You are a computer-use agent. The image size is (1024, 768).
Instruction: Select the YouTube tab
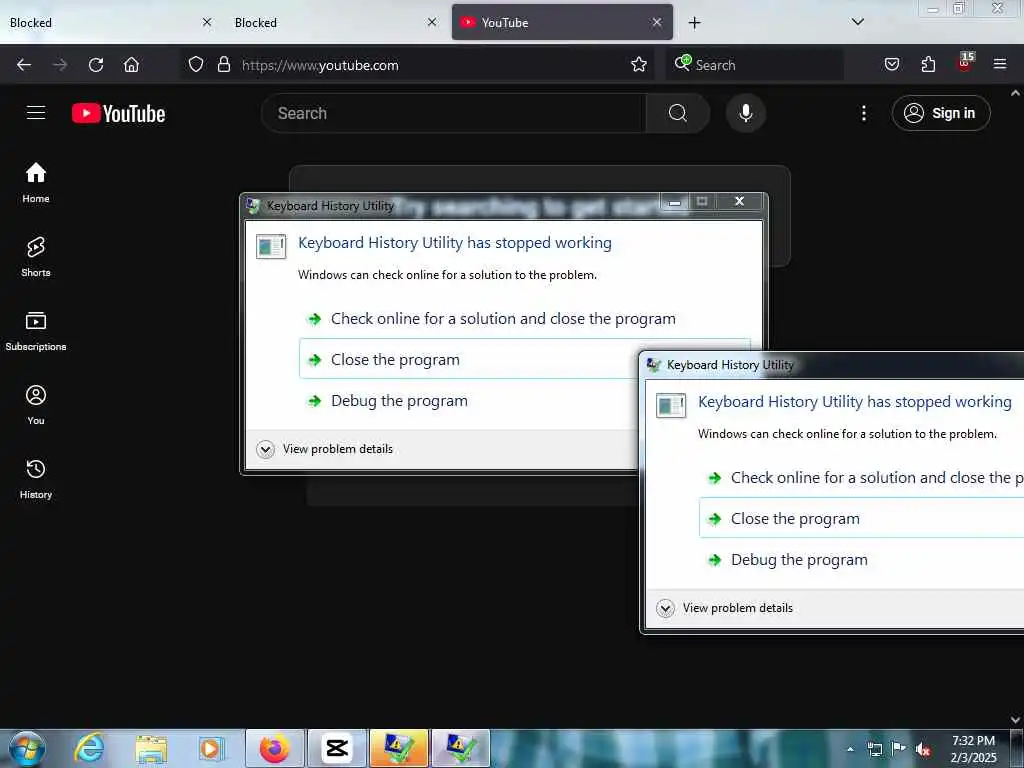pyautogui.click(x=562, y=22)
